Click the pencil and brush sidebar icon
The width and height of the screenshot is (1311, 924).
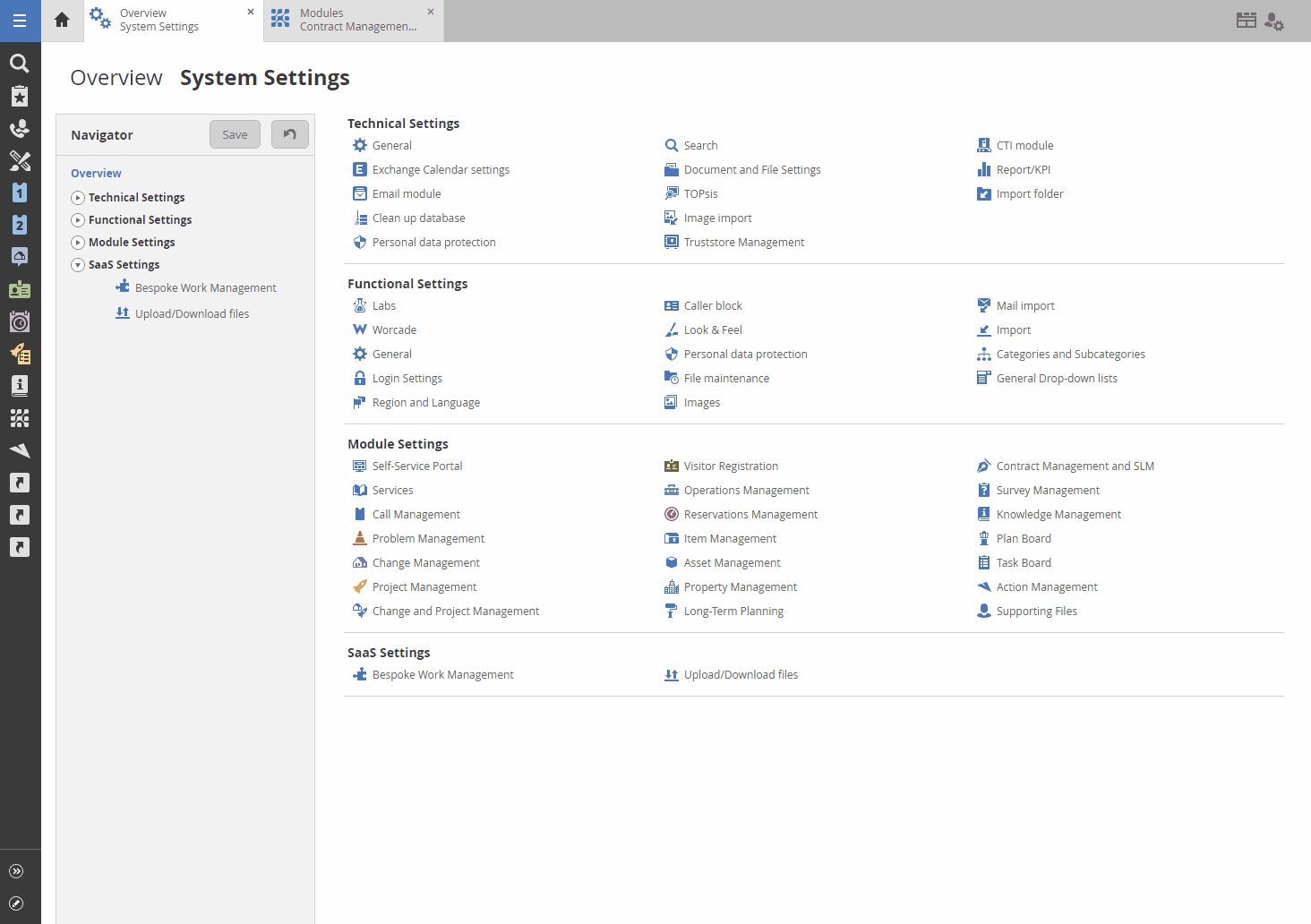20,160
